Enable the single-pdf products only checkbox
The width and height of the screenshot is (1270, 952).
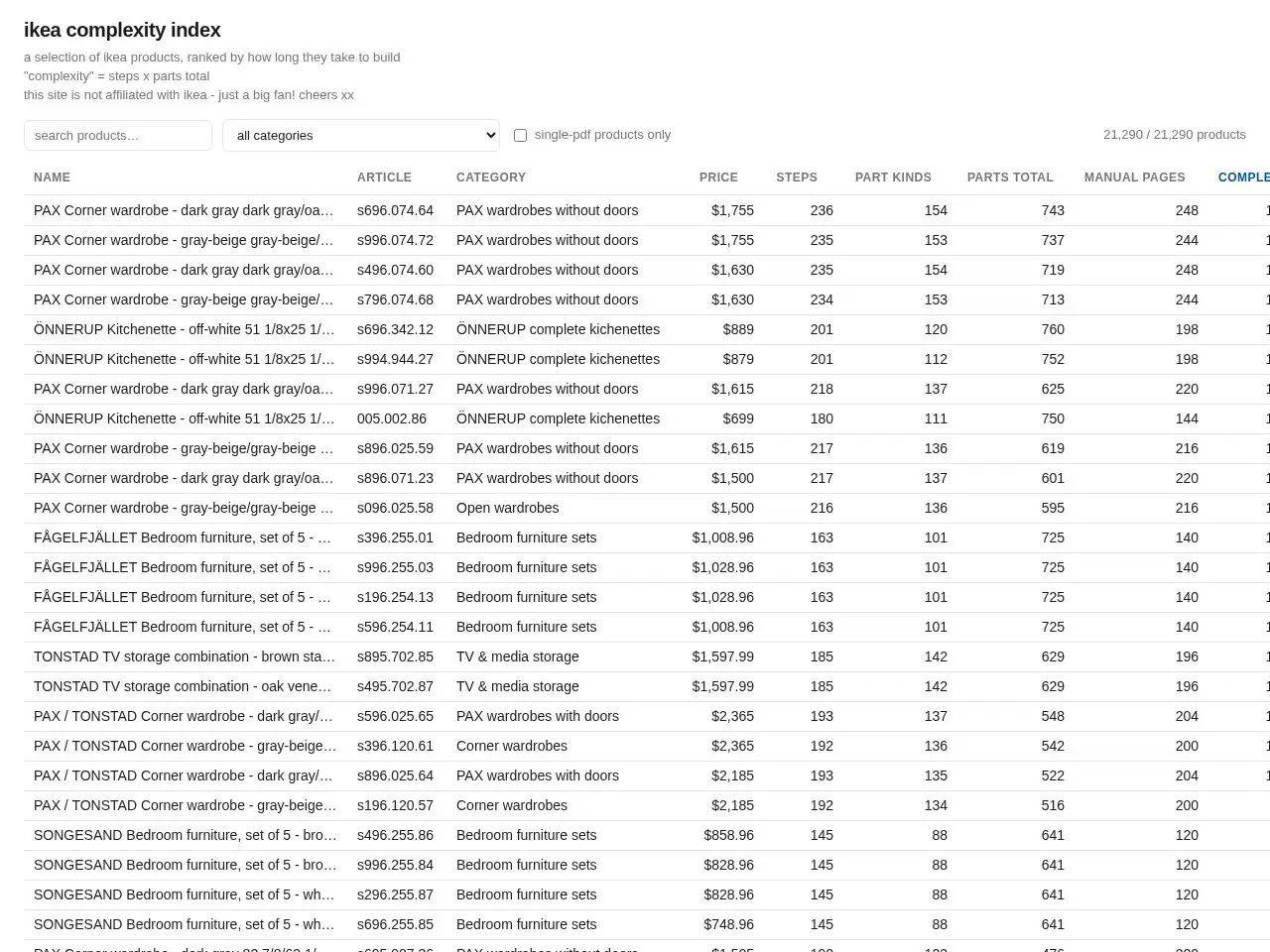click(520, 135)
